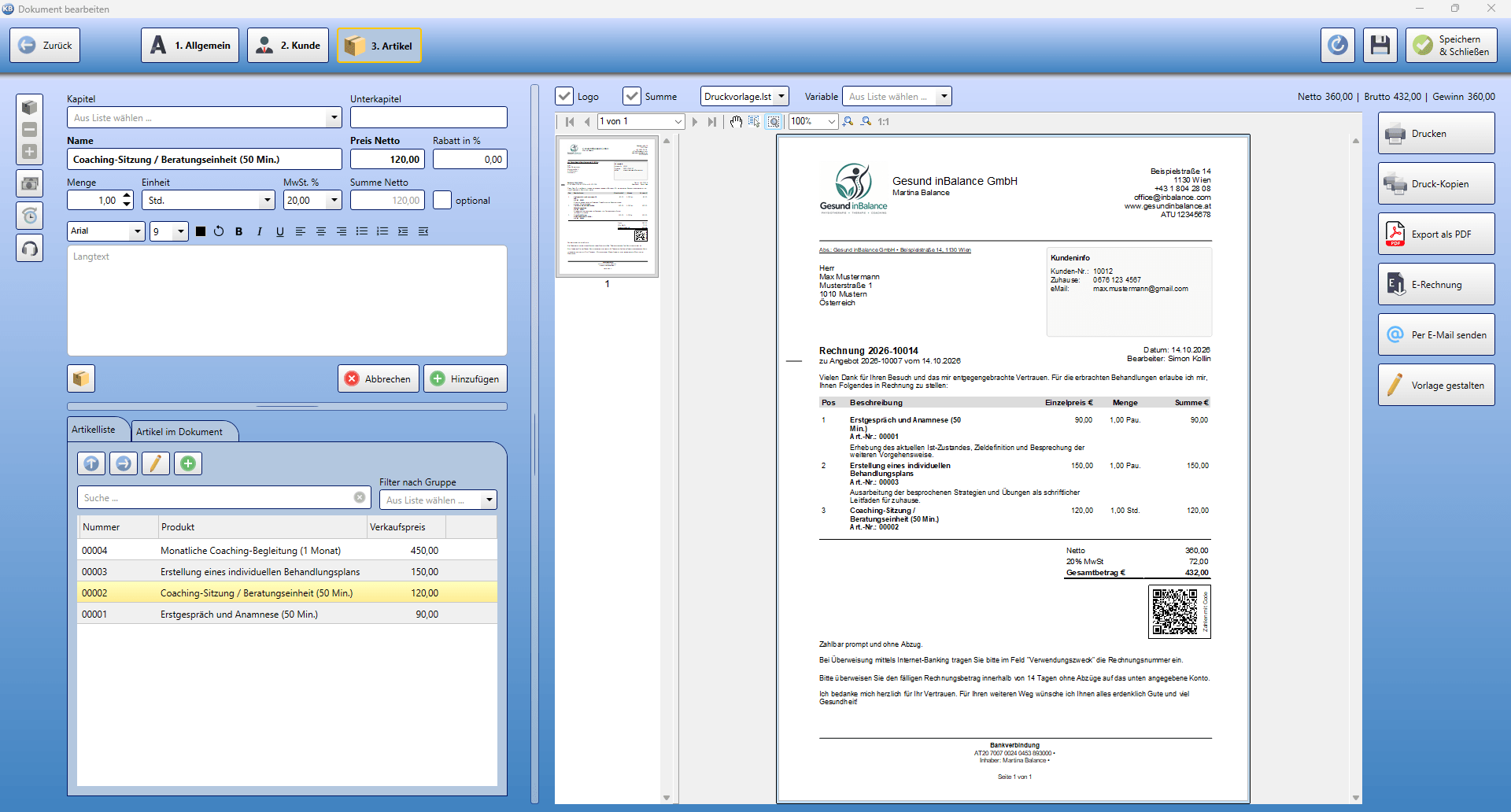Image resolution: width=1511 pixels, height=812 pixels.
Task: Toggle the Summe checkbox
Action: click(x=632, y=96)
